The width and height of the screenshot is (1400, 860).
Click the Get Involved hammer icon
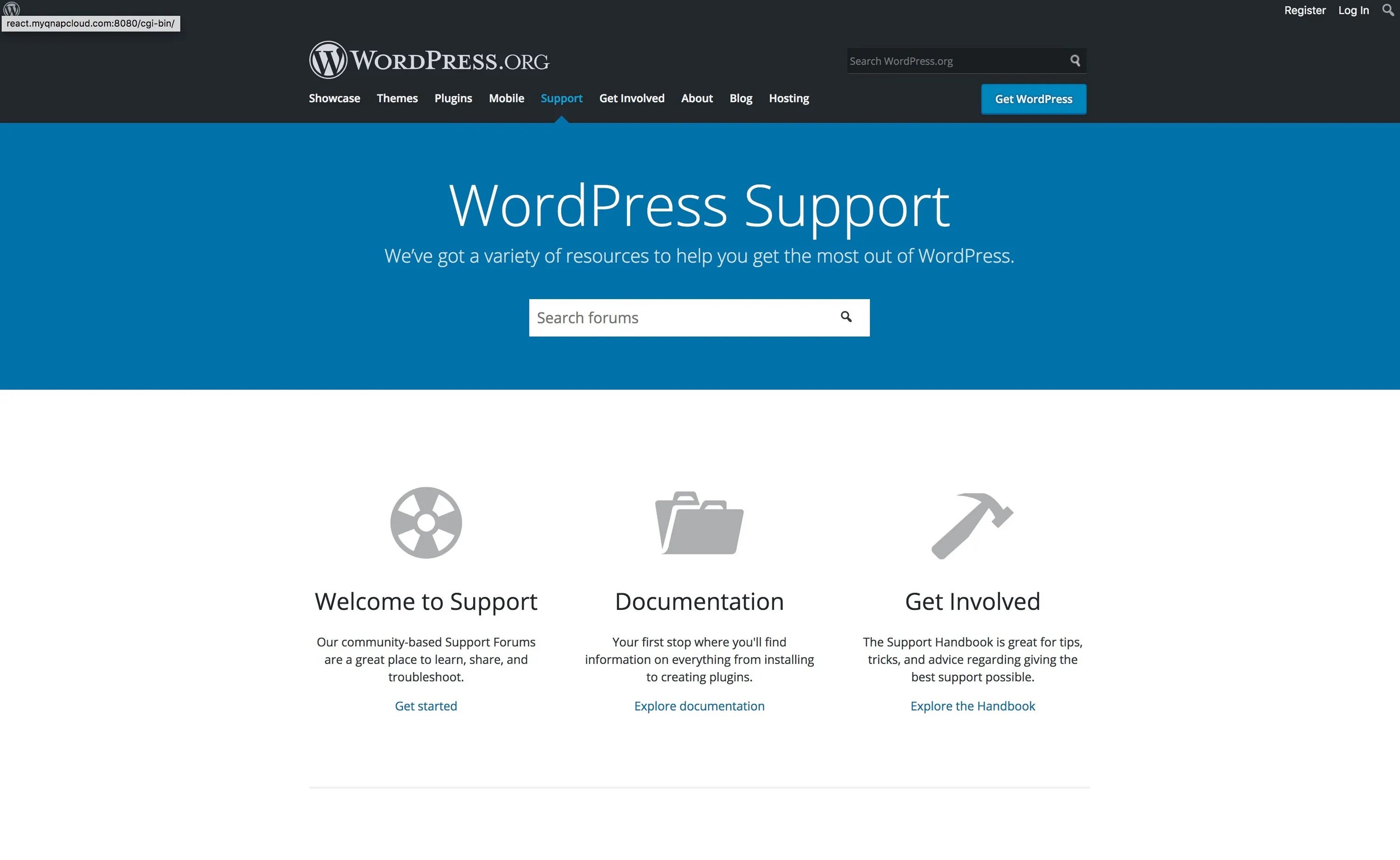click(x=972, y=522)
